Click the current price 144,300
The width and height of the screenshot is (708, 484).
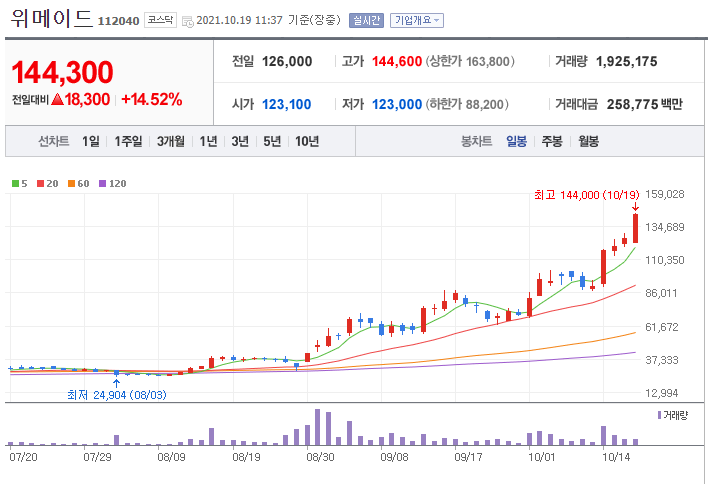coord(62,72)
